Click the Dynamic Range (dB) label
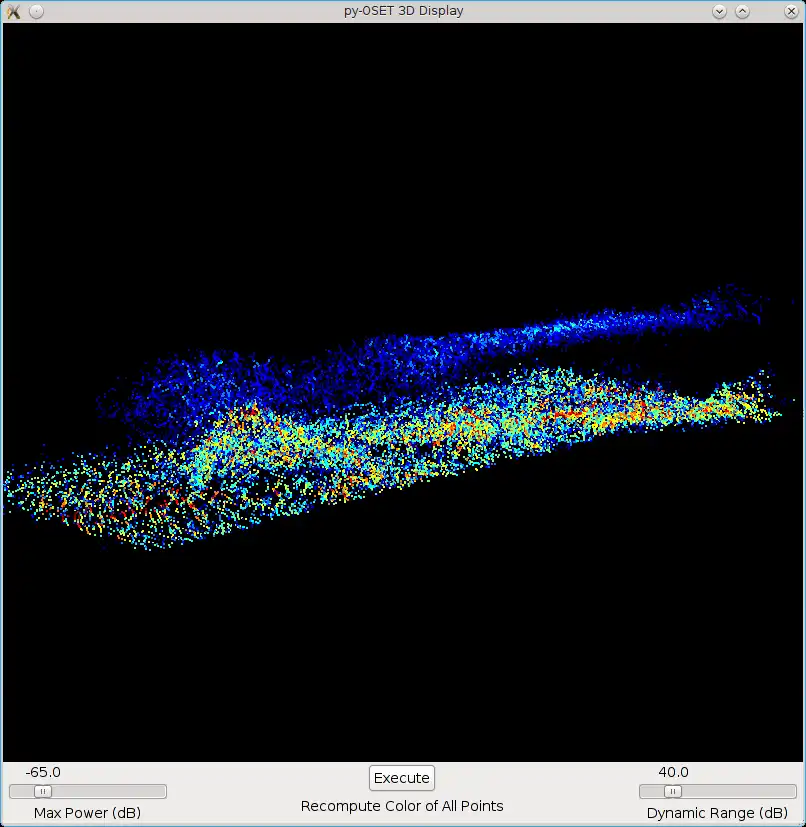Viewport: 806px width, 827px height. click(717, 813)
